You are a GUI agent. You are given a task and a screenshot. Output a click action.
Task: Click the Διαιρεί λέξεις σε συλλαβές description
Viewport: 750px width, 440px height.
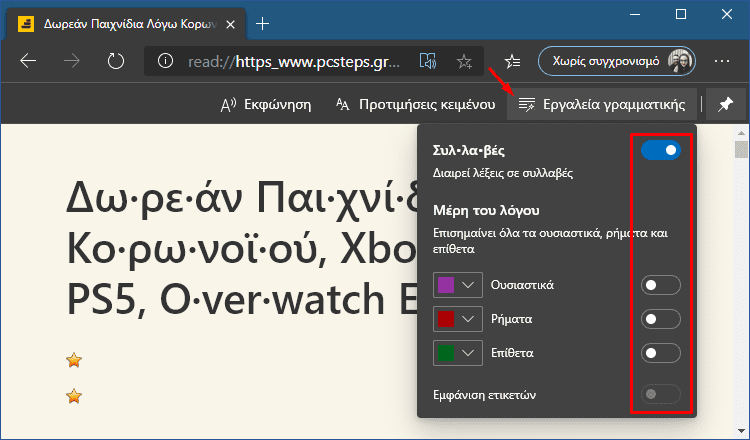click(503, 173)
